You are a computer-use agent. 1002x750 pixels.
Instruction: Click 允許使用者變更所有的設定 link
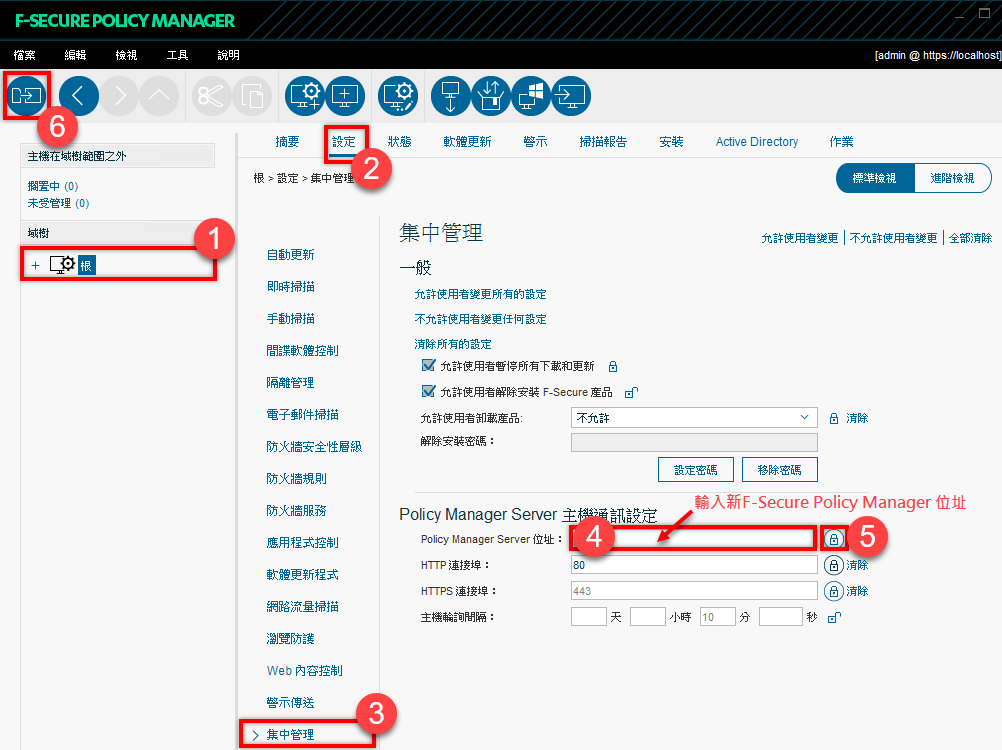coord(481,295)
